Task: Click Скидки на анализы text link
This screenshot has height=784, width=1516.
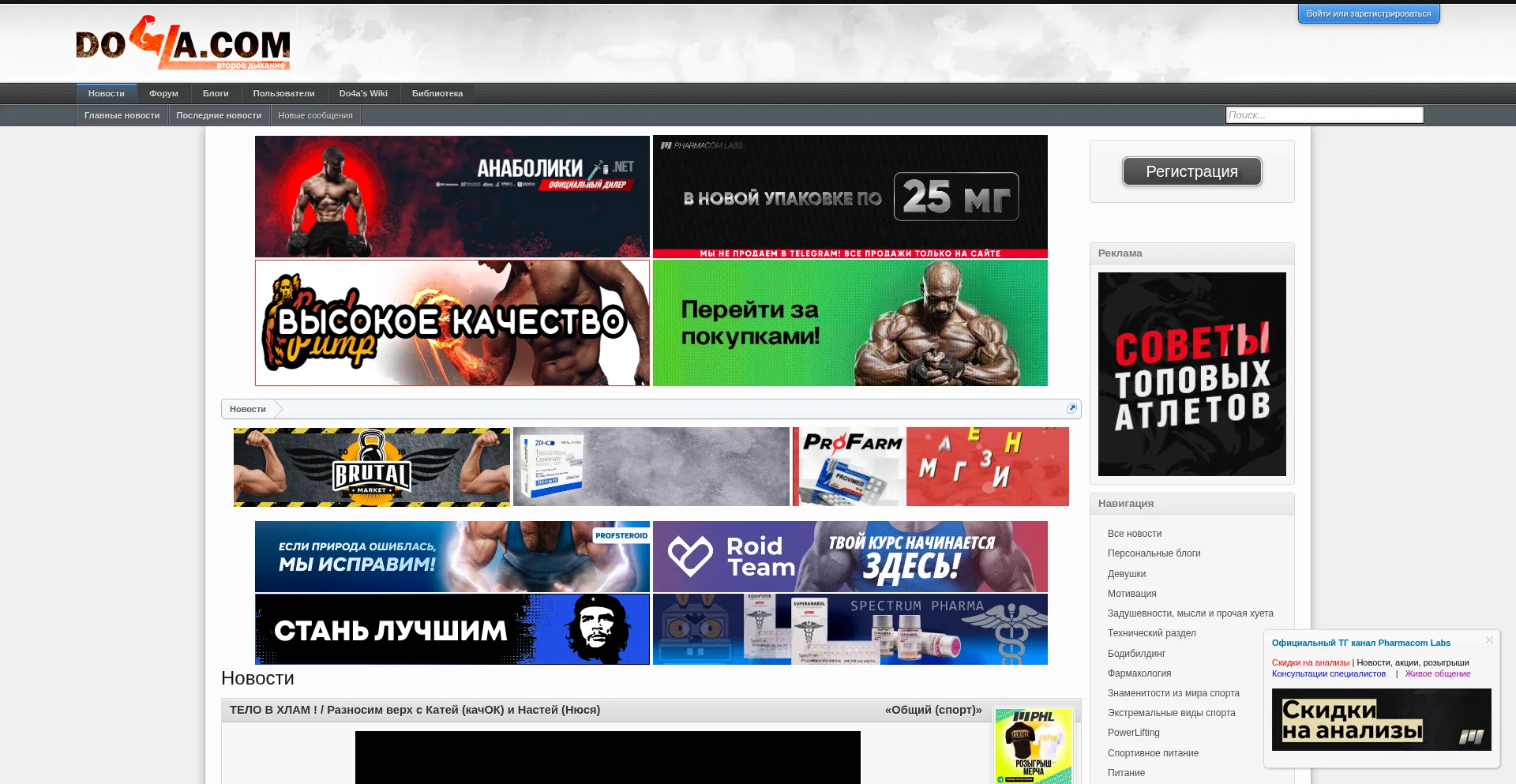Action: click(x=1310, y=662)
